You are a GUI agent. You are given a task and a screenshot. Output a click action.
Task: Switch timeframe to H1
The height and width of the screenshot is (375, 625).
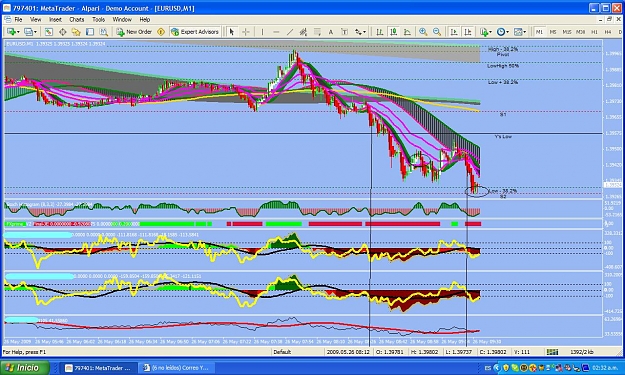tap(594, 32)
